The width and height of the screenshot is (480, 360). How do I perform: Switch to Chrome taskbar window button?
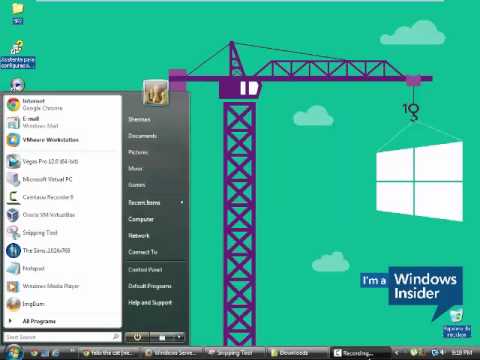109,353
